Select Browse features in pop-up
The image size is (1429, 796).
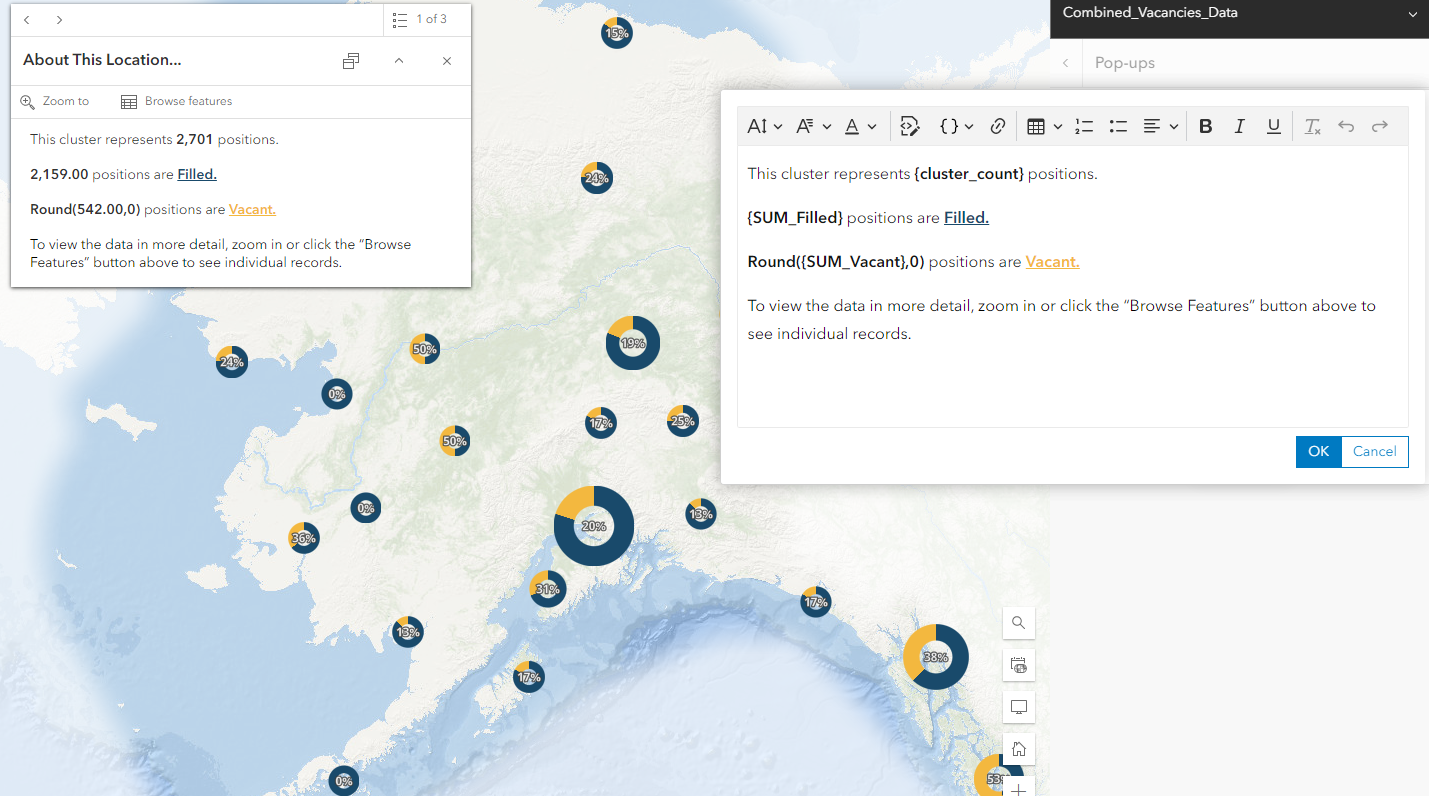point(176,101)
